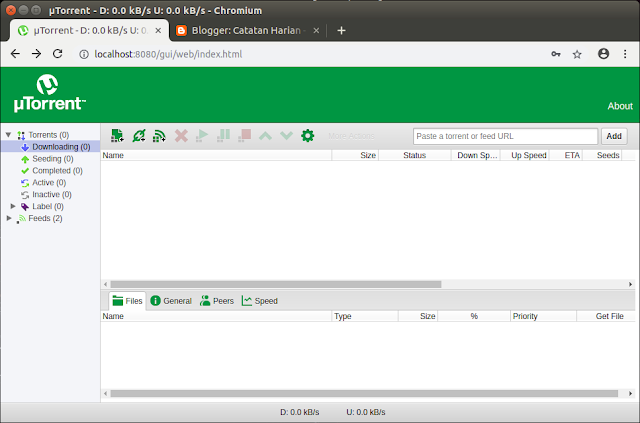Click the Pause torrent icon

click(223, 136)
